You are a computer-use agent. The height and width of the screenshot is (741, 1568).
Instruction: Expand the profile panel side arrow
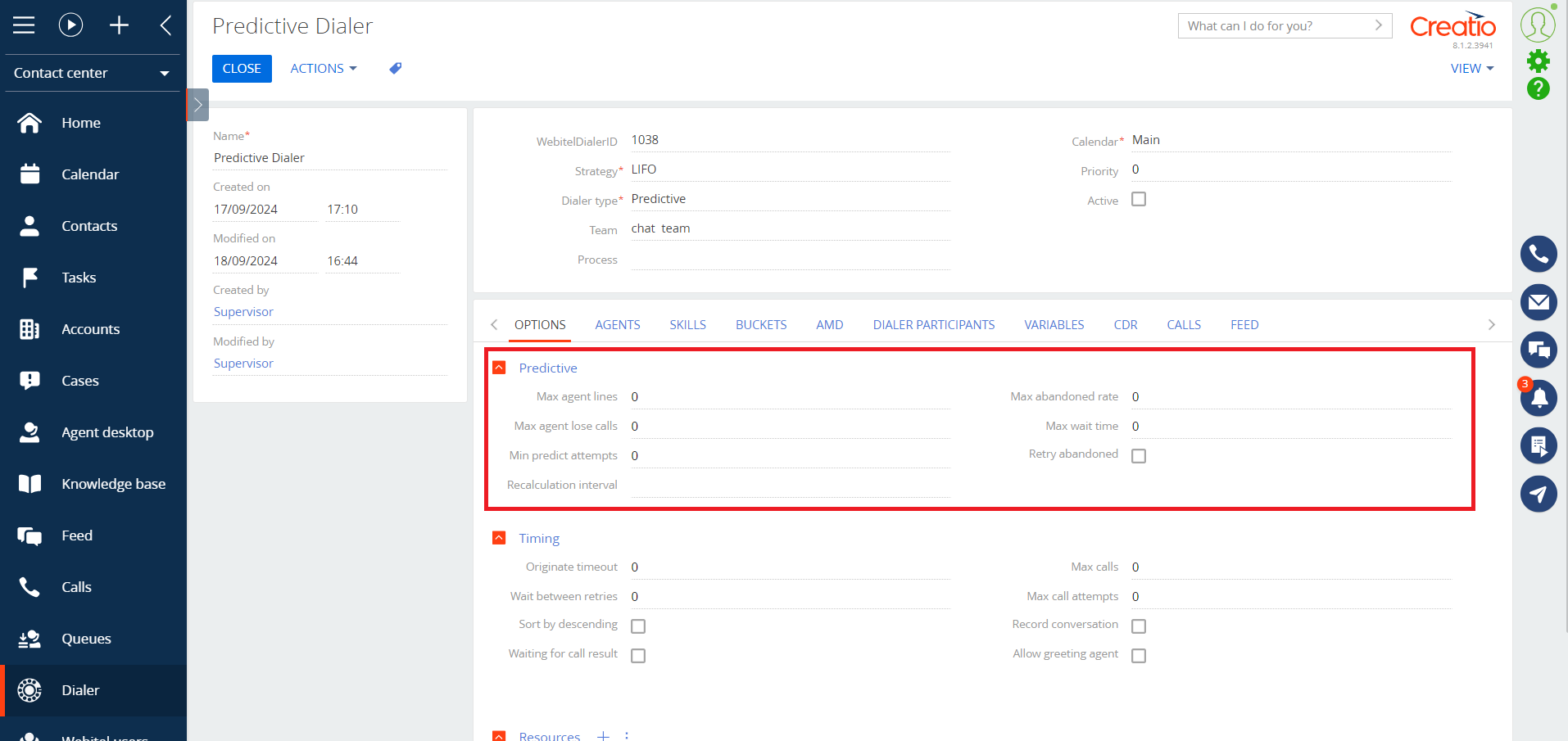pyautogui.click(x=197, y=105)
